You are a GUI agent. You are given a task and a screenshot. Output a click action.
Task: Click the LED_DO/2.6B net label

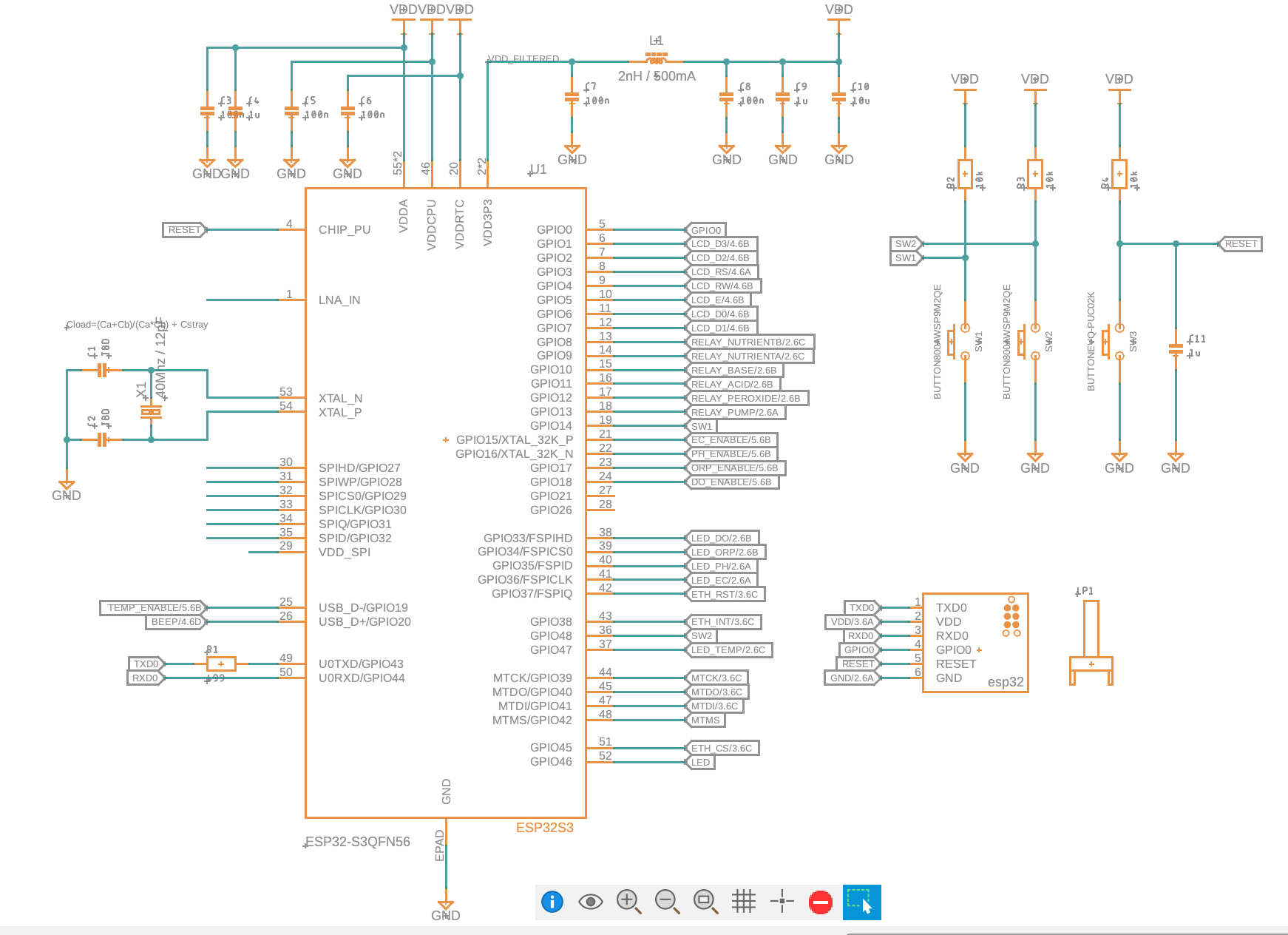722,539
